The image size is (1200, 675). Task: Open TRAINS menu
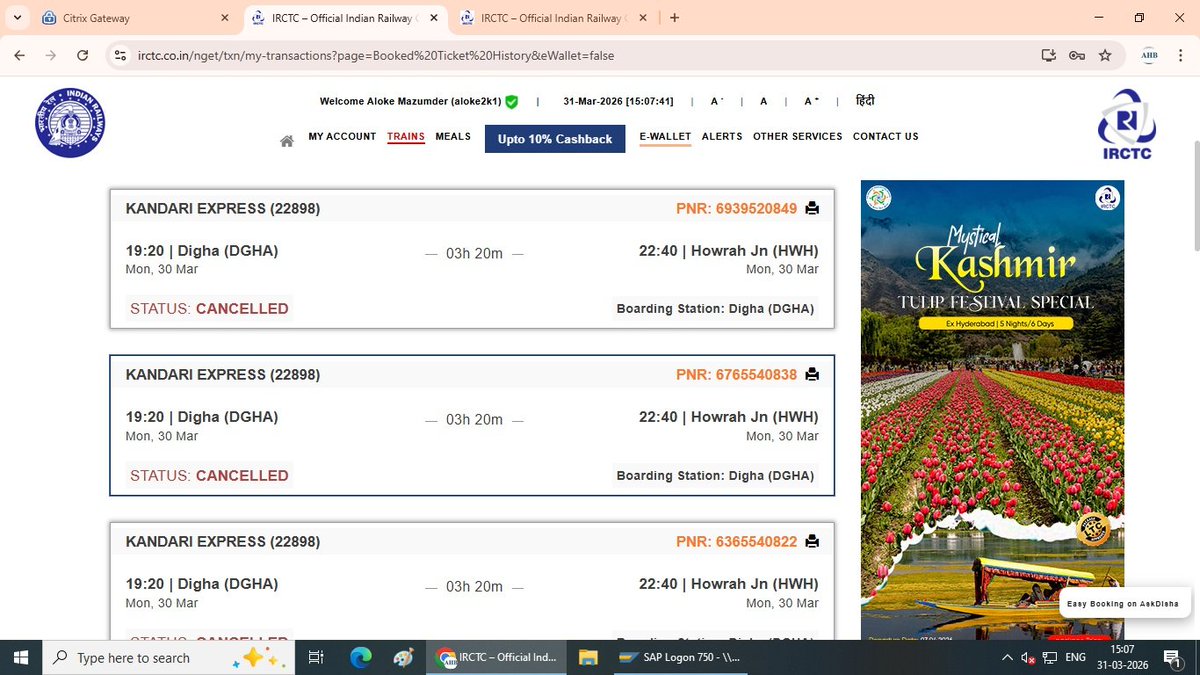tap(406, 137)
